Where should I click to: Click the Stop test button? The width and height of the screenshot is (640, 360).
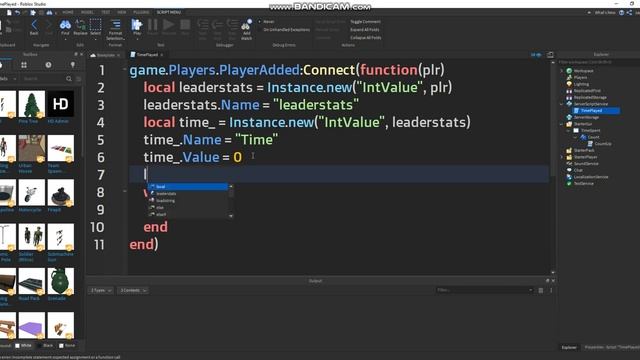tap(185, 26)
